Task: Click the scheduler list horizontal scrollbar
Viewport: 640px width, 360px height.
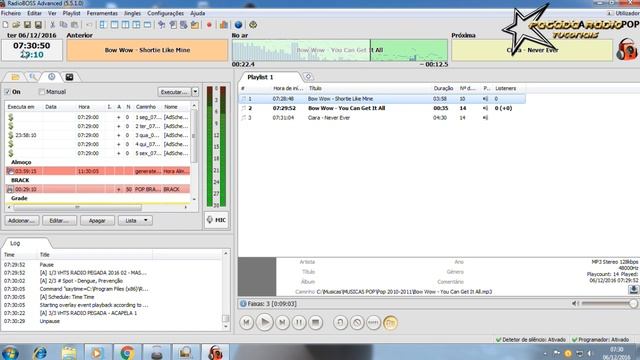Action: click(78, 207)
